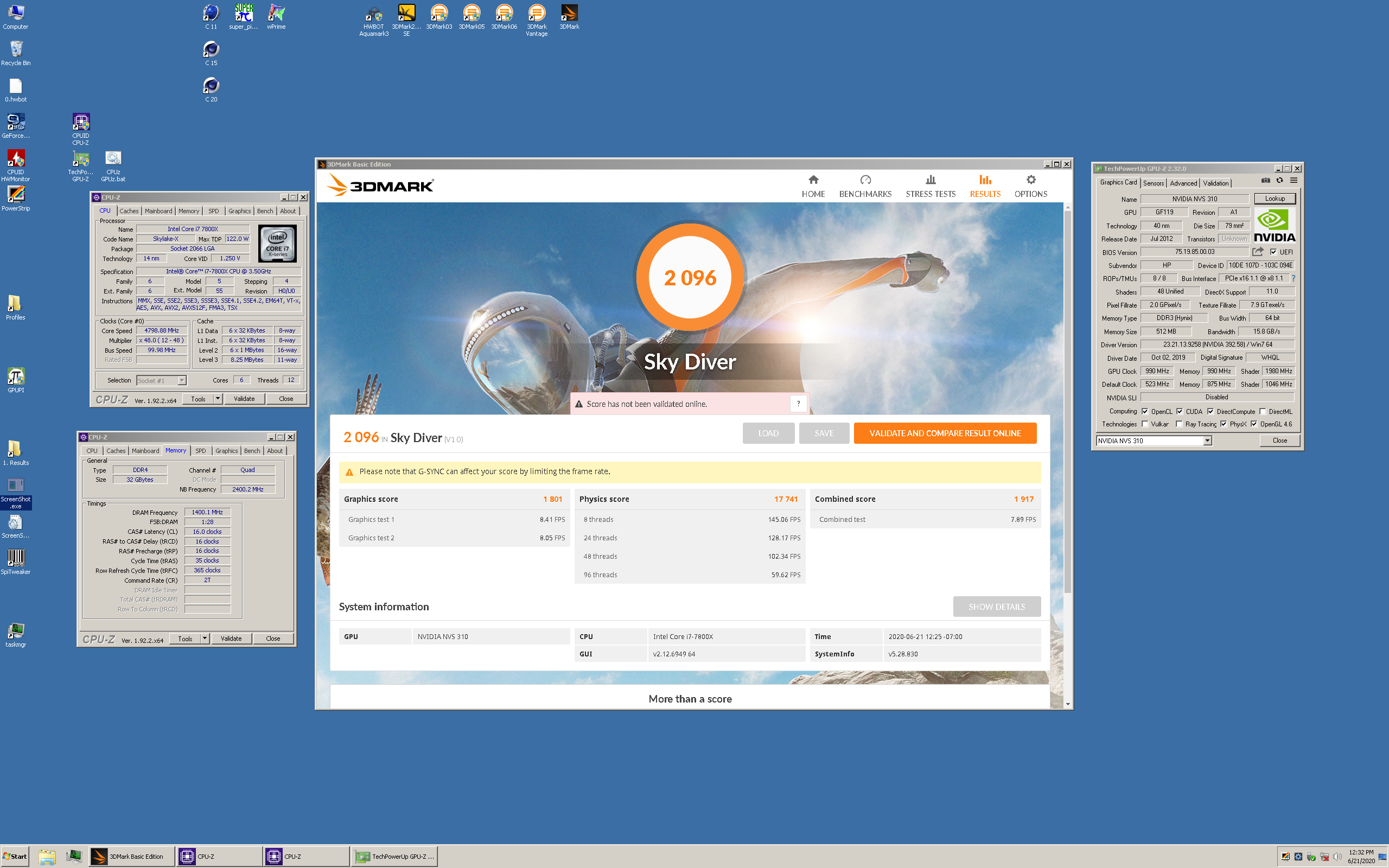Open the SpiTweaker desktop icon
Viewport: 1389px width, 868px height.
pyautogui.click(x=16, y=562)
